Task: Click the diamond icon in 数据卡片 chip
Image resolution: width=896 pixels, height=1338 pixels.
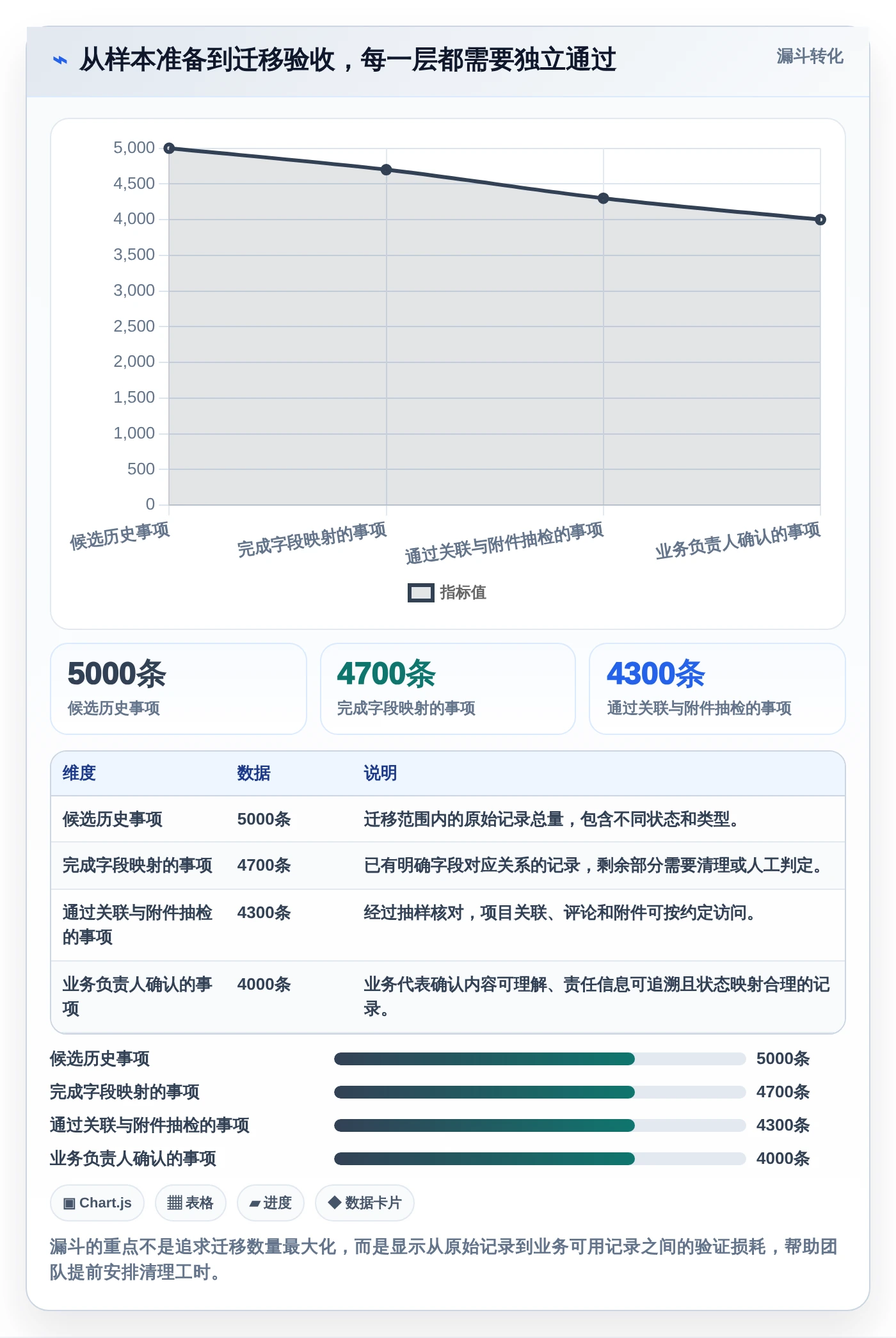Action: tap(334, 1202)
